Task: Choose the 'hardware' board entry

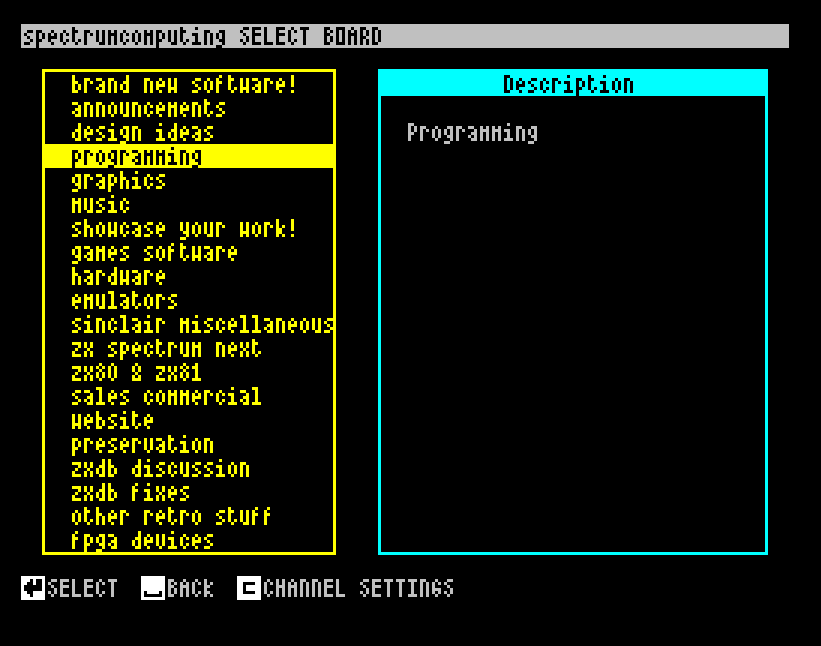Action: [x=118, y=277]
